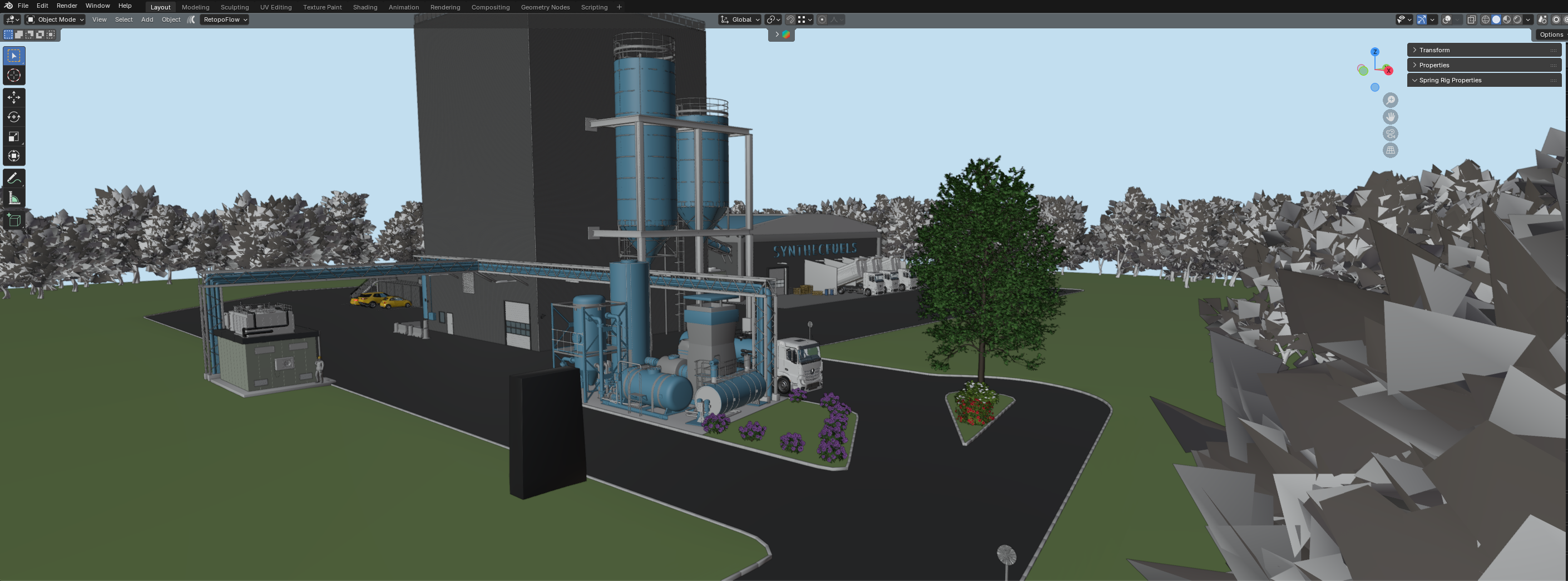Expand the Transform panel
The width and height of the screenshot is (1568, 581).
[x=1434, y=50]
